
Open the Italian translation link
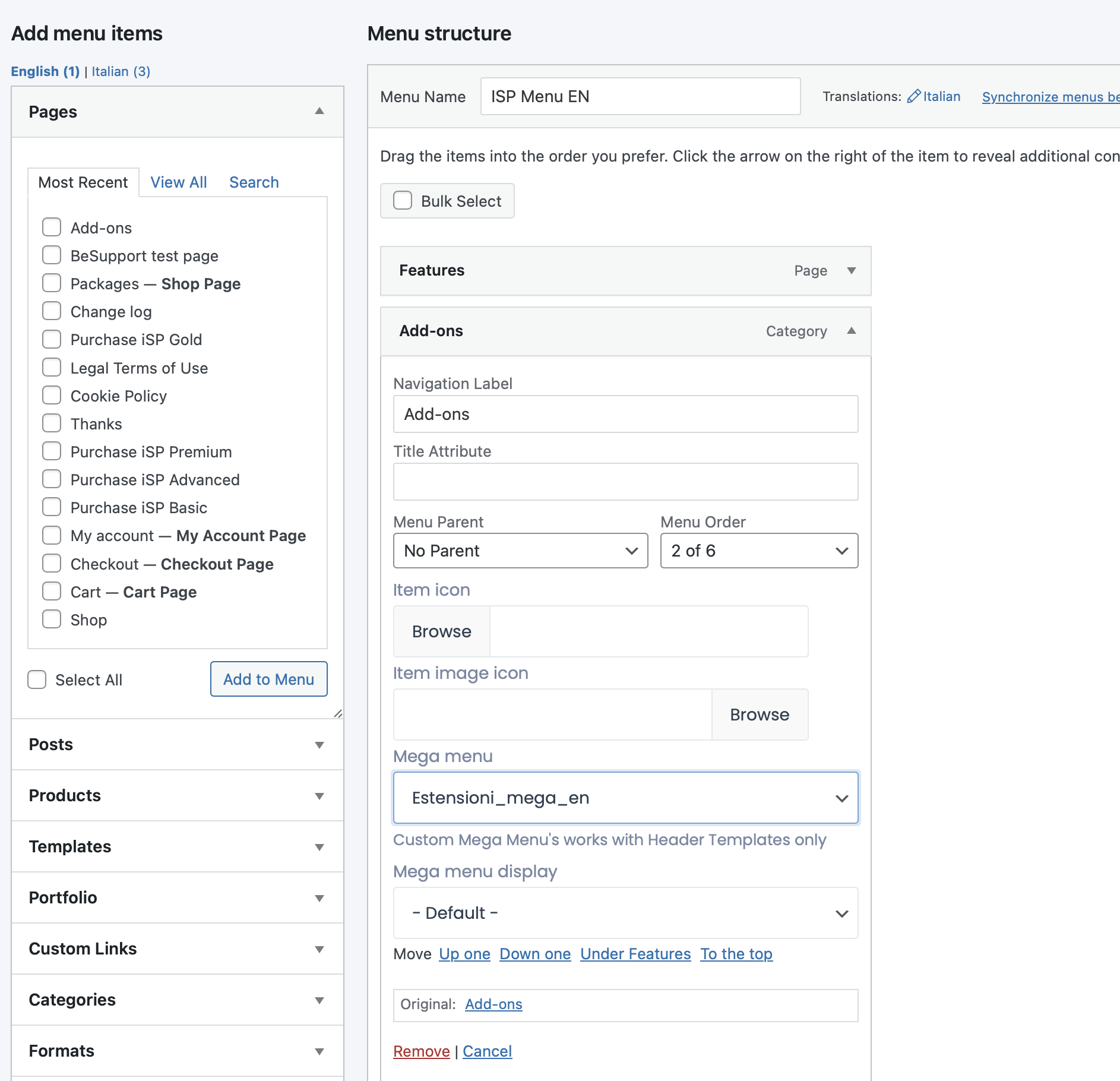pyautogui.click(x=942, y=96)
